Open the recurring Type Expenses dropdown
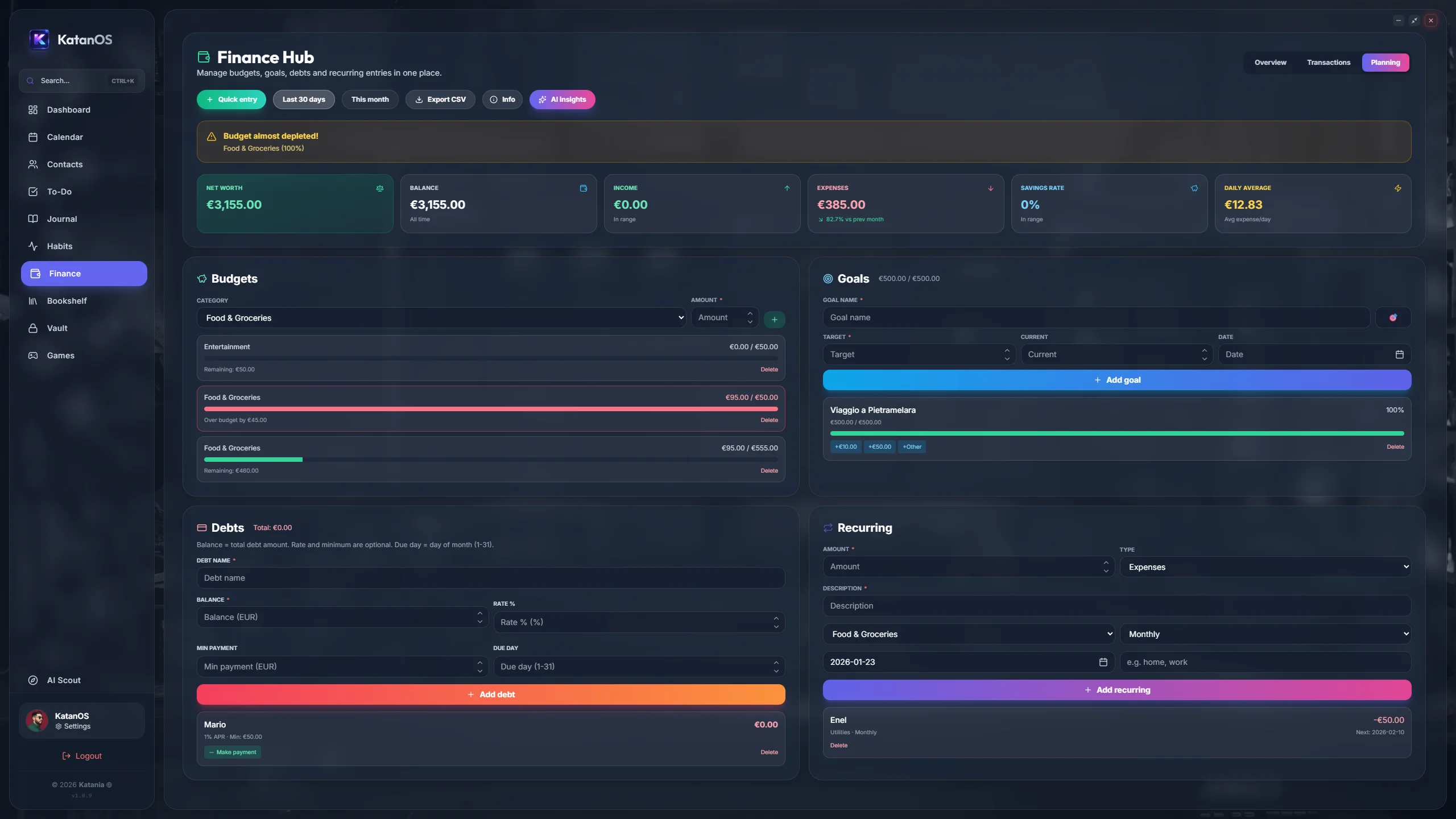The height and width of the screenshot is (819, 1456). tap(1265, 567)
